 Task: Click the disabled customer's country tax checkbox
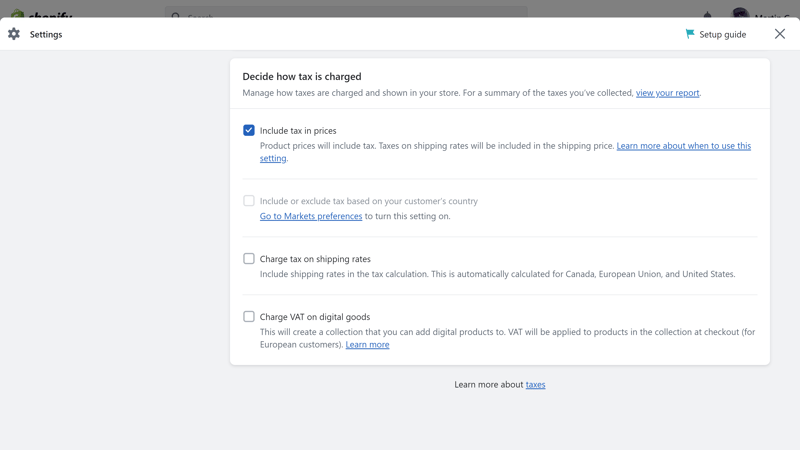248,201
